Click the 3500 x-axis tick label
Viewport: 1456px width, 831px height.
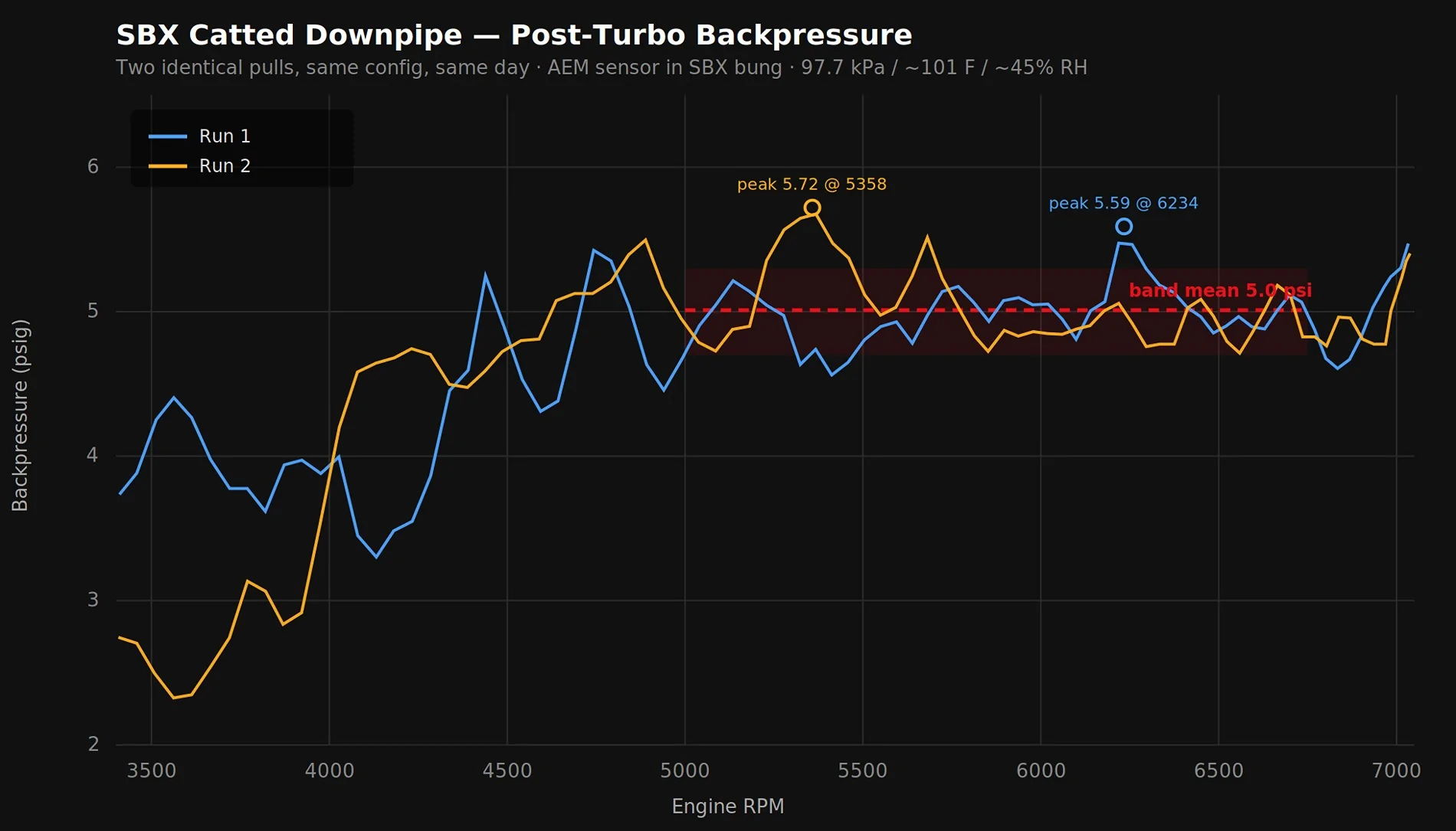152,770
